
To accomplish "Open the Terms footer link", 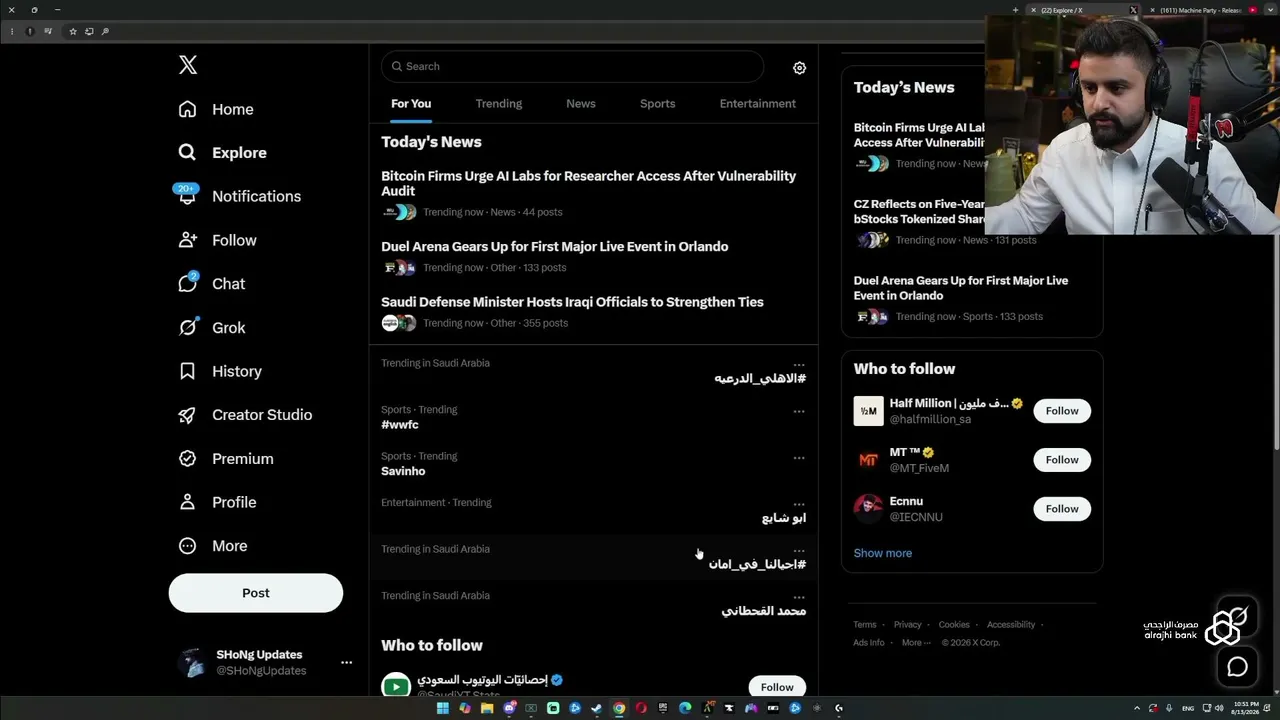I will click(x=865, y=625).
